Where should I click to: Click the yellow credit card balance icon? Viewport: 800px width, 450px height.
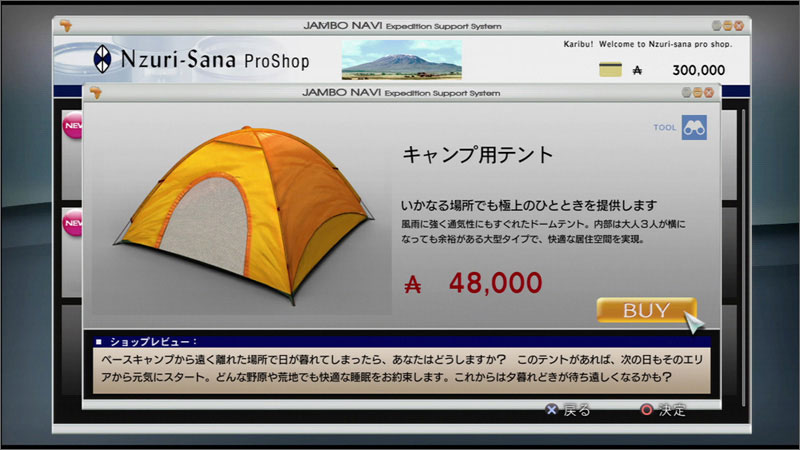pyautogui.click(x=609, y=70)
